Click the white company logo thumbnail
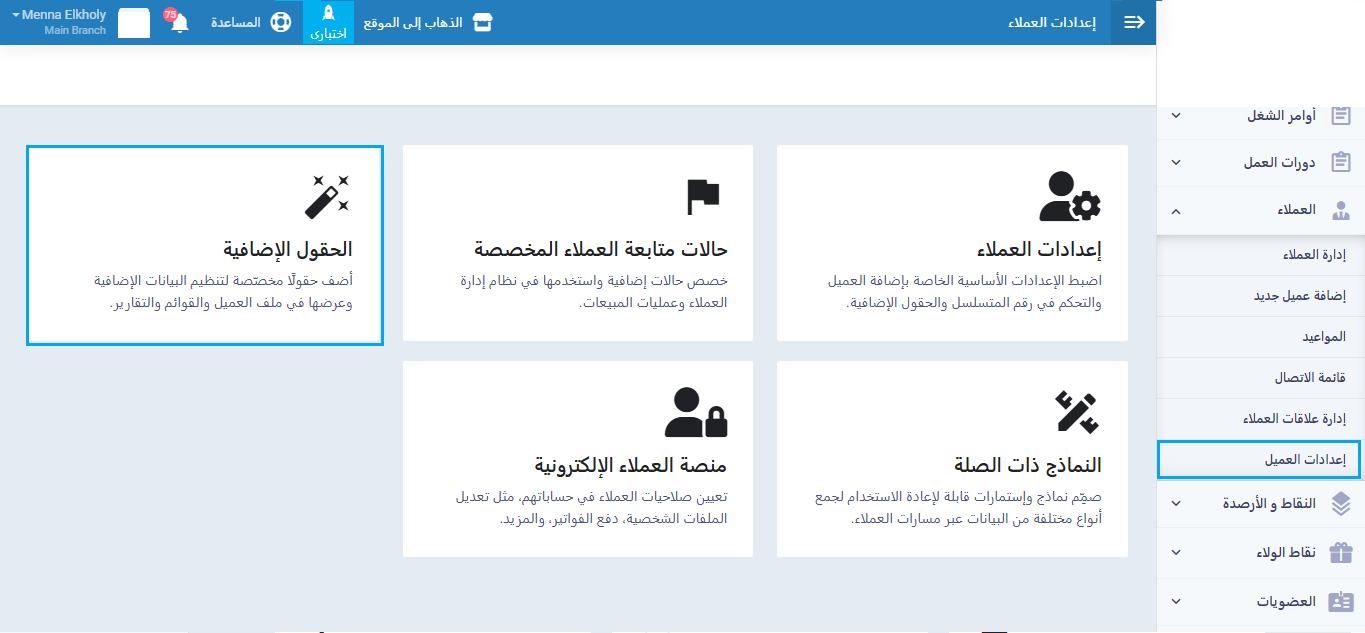The height and width of the screenshot is (633, 1365). (134, 22)
